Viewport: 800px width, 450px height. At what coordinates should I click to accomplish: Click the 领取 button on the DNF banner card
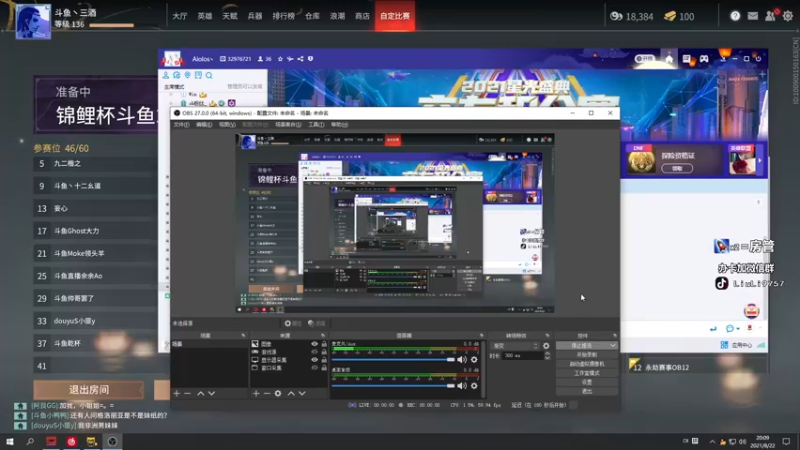pyautogui.click(x=677, y=168)
